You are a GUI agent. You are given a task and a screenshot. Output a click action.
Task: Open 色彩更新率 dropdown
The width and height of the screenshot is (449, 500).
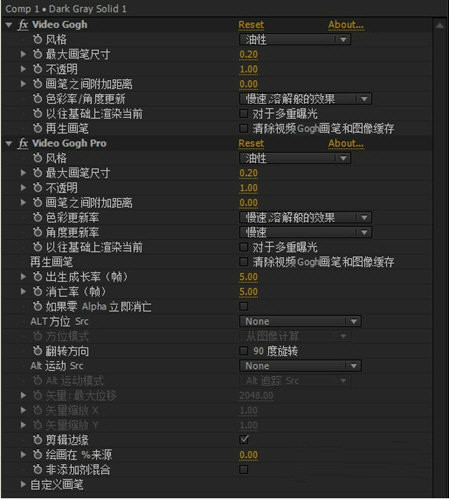tap(305, 217)
